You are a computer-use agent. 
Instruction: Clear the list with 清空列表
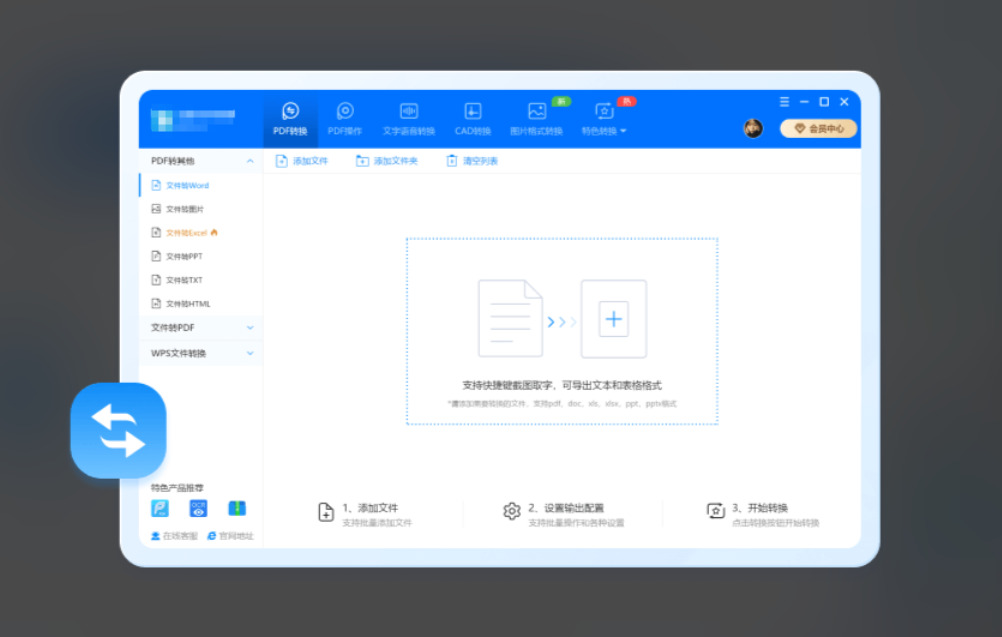472,161
